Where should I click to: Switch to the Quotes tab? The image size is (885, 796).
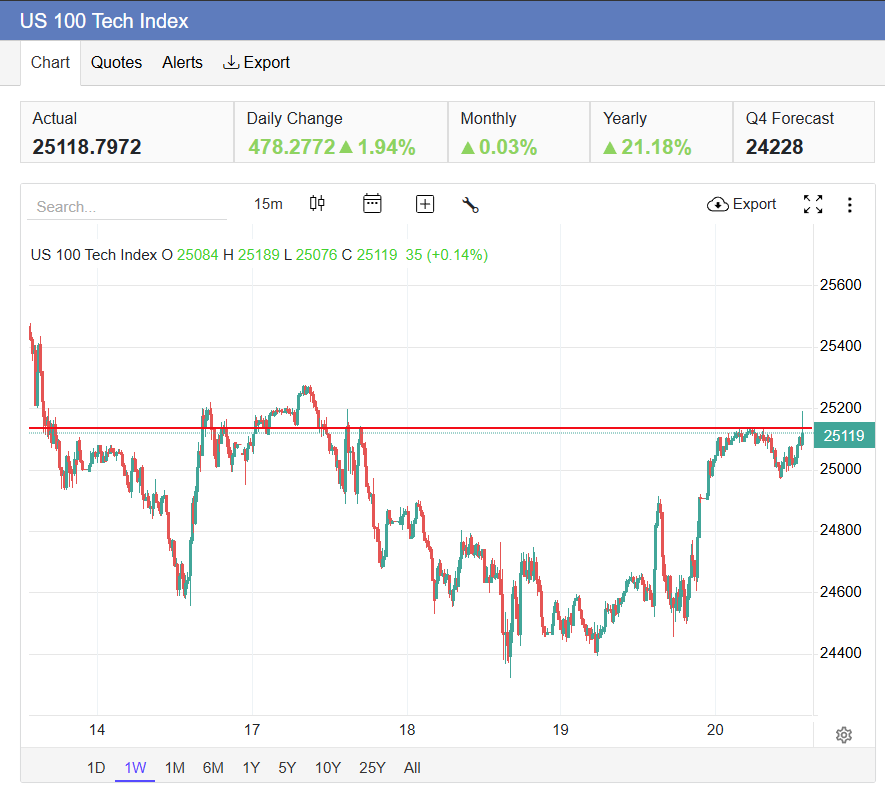116,62
